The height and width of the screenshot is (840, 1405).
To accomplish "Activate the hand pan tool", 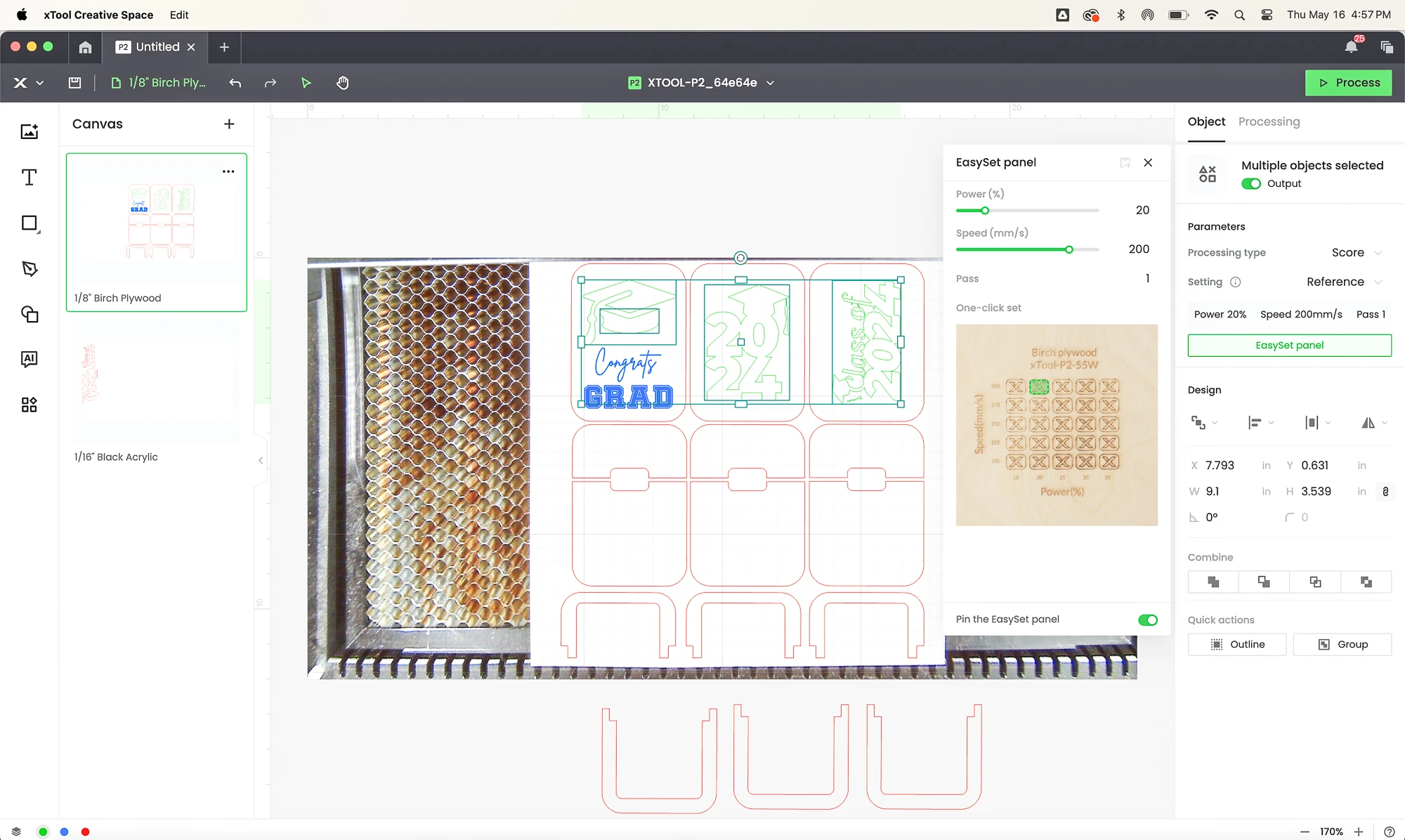I will [x=342, y=83].
